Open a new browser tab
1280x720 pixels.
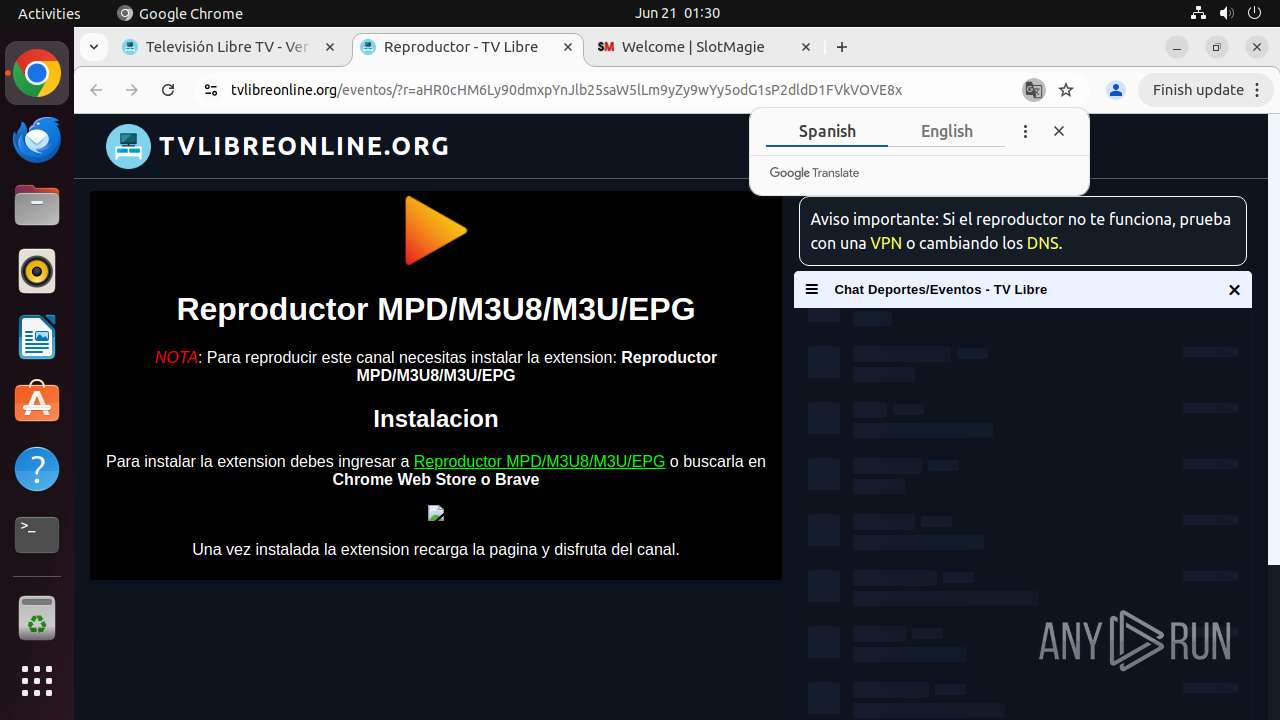842,47
